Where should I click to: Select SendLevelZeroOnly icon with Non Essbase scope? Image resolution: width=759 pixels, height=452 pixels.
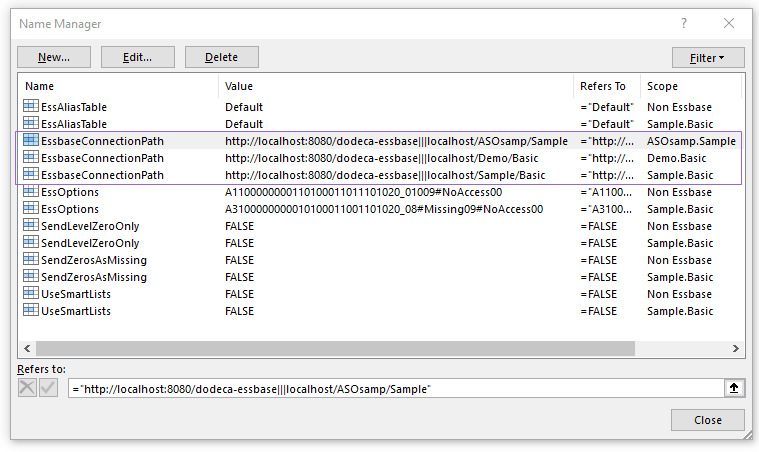[30, 225]
